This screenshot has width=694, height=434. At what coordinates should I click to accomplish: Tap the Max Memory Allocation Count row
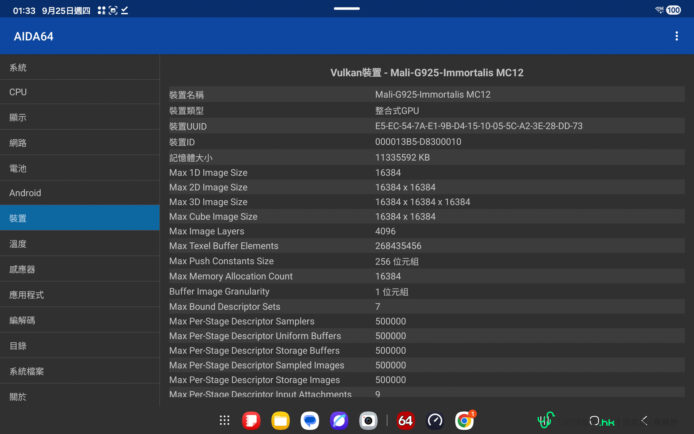(426, 276)
